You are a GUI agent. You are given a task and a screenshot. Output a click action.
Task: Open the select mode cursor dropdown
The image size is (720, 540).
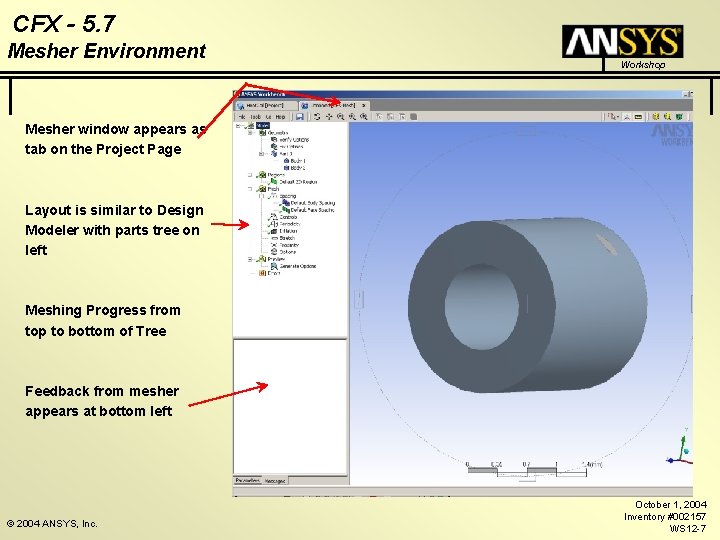tap(613, 117)
